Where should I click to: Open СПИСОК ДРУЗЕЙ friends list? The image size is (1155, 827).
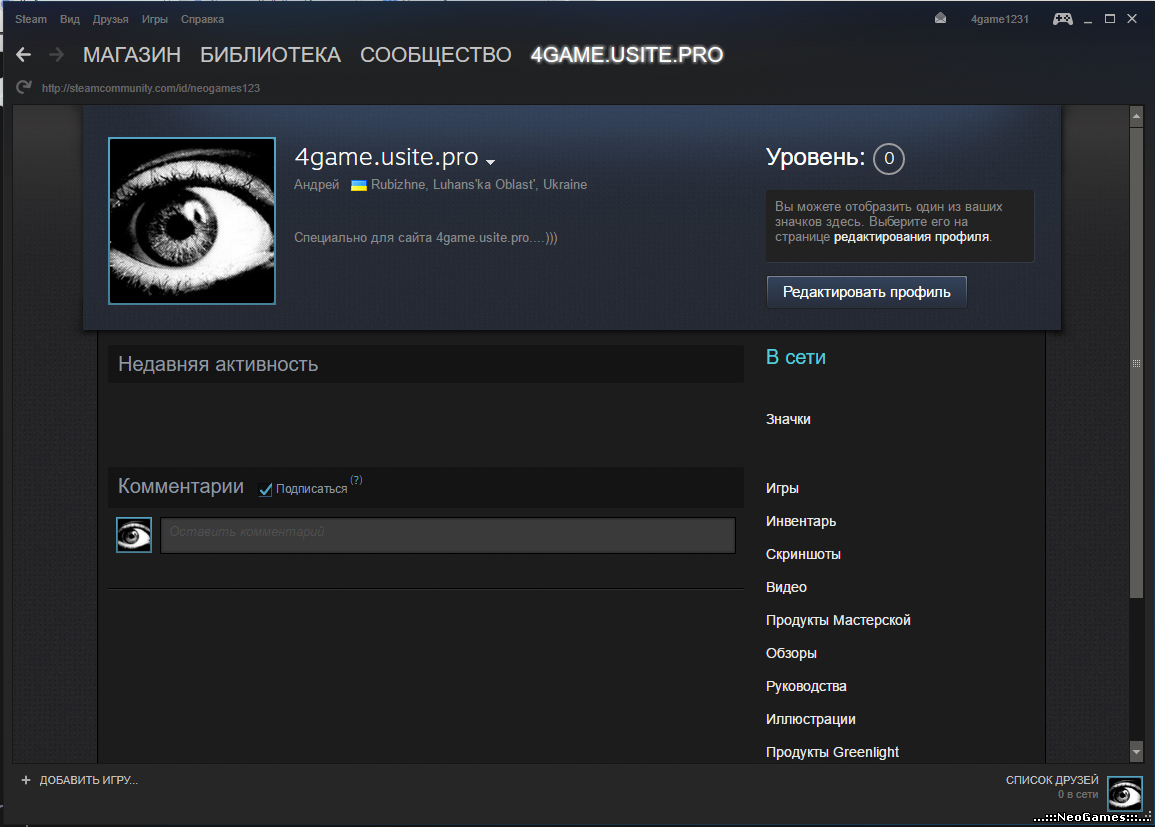pyautogui.click(x=1052, y=780)
